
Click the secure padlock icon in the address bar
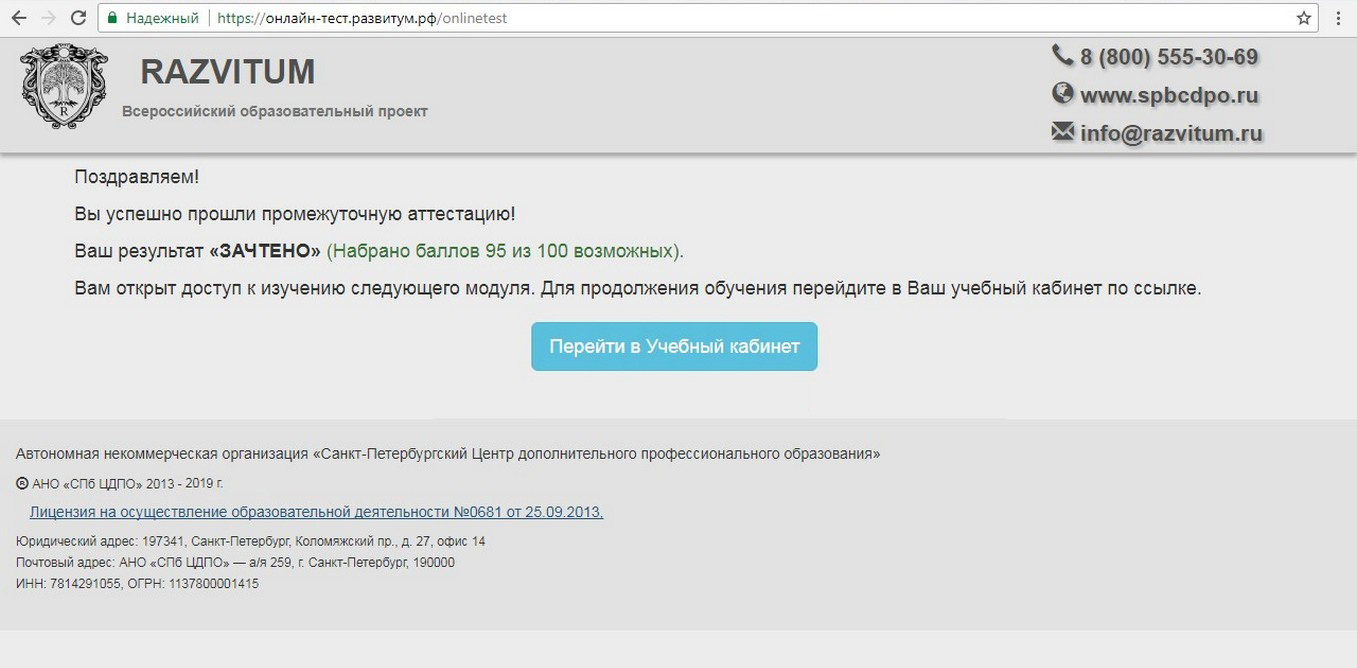111,17
